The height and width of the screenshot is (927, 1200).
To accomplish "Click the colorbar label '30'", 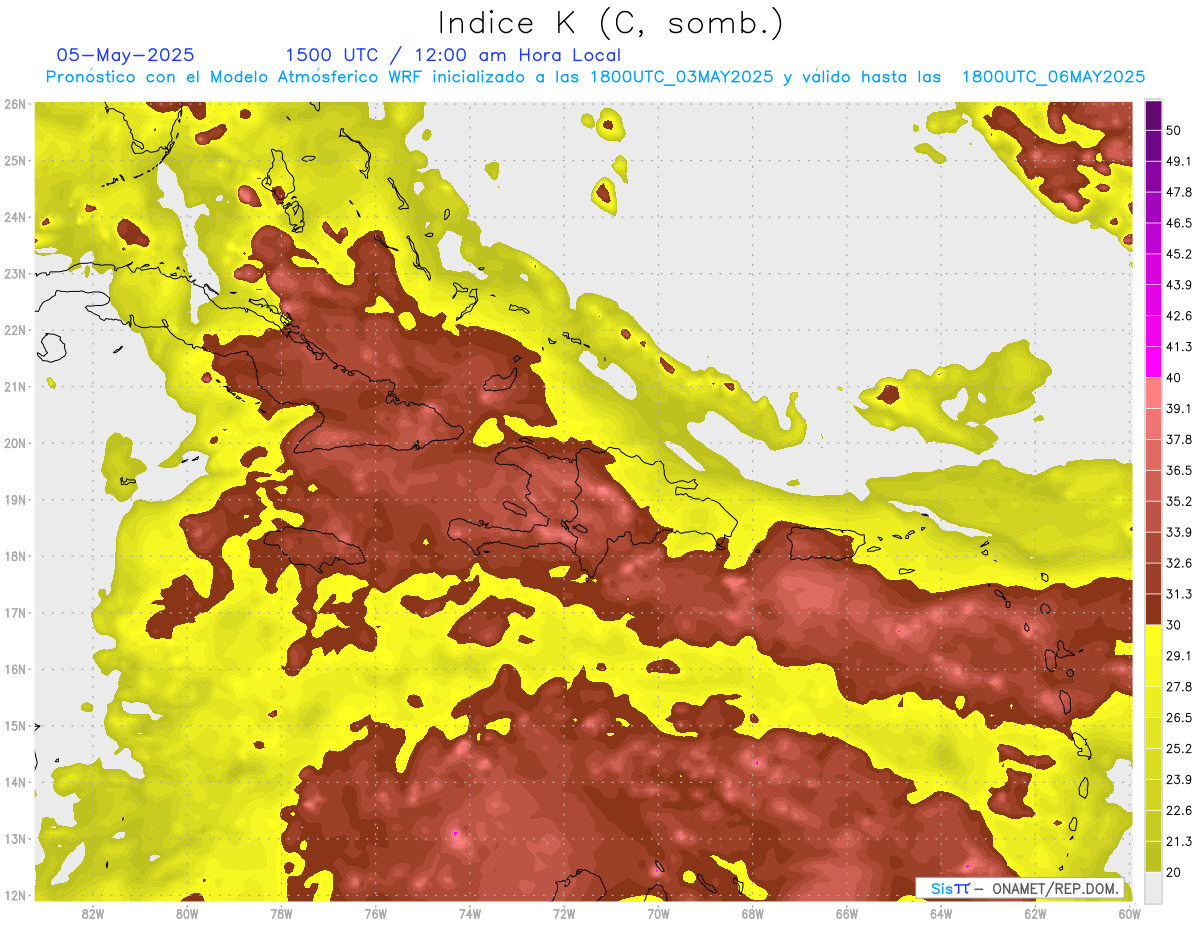I will point(1175,625).
